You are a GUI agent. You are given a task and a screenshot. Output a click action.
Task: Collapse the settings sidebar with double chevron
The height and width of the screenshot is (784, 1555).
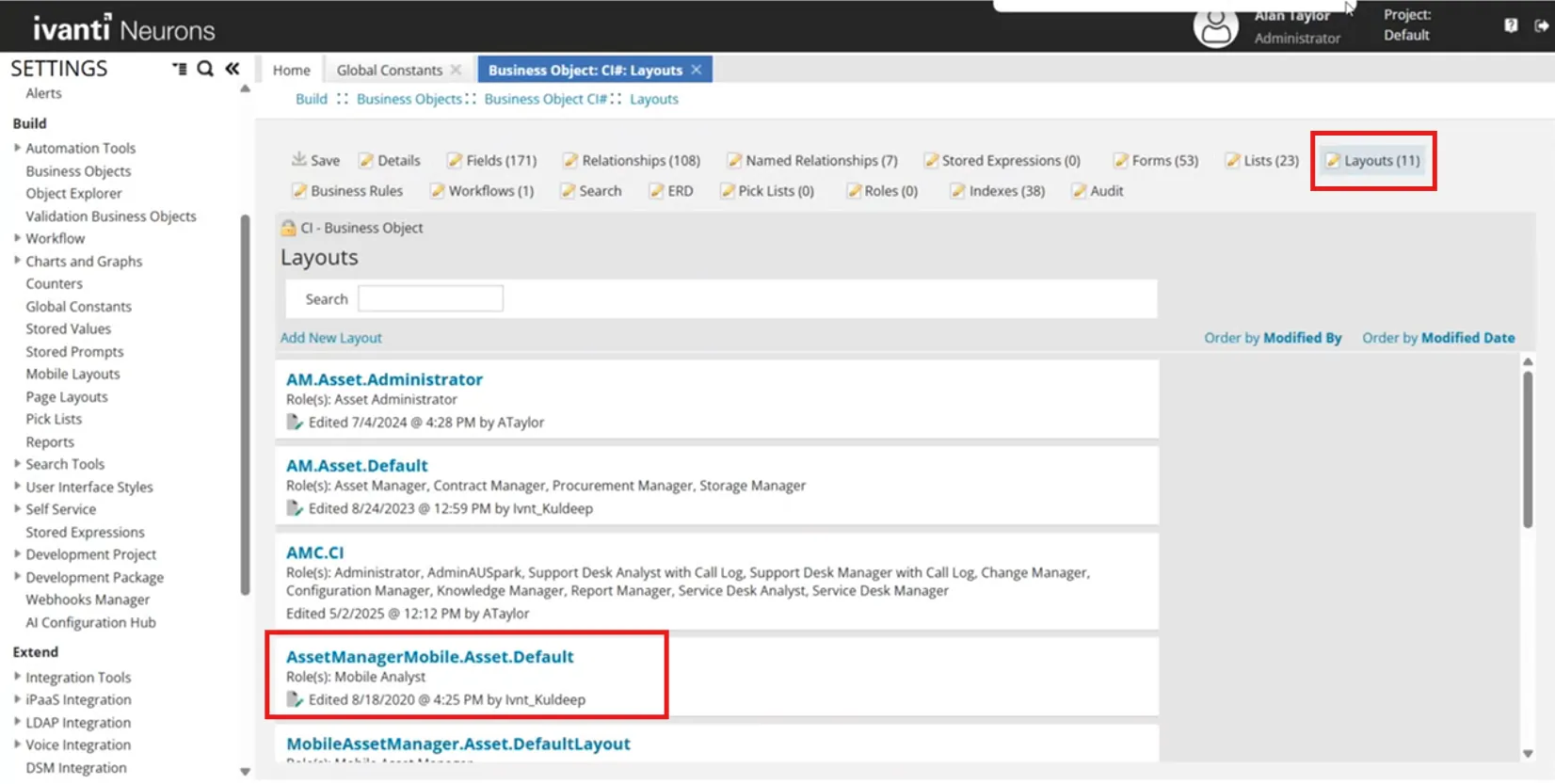coord(232,68)
